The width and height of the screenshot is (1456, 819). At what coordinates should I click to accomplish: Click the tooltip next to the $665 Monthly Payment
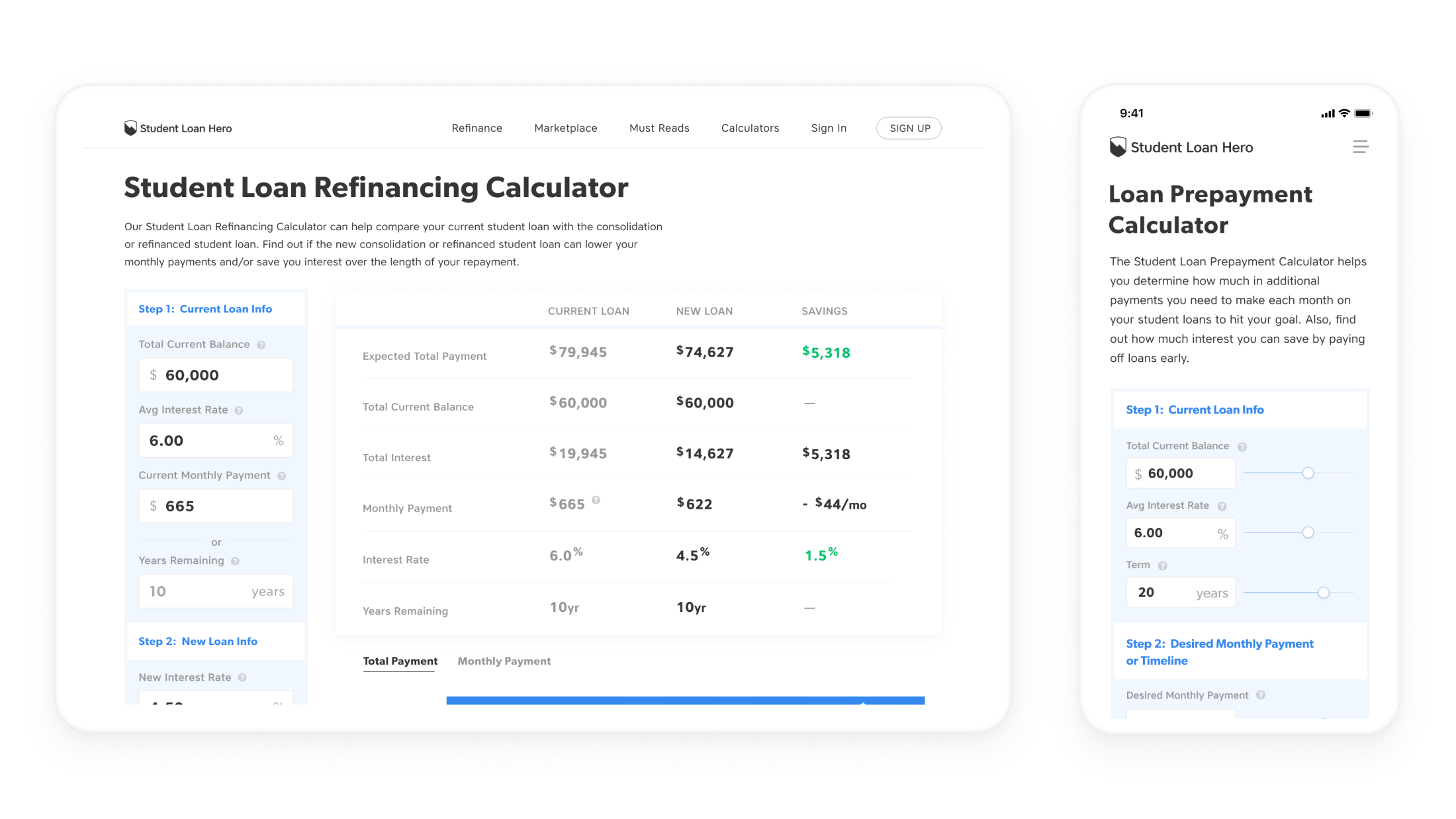pos(596,501)
